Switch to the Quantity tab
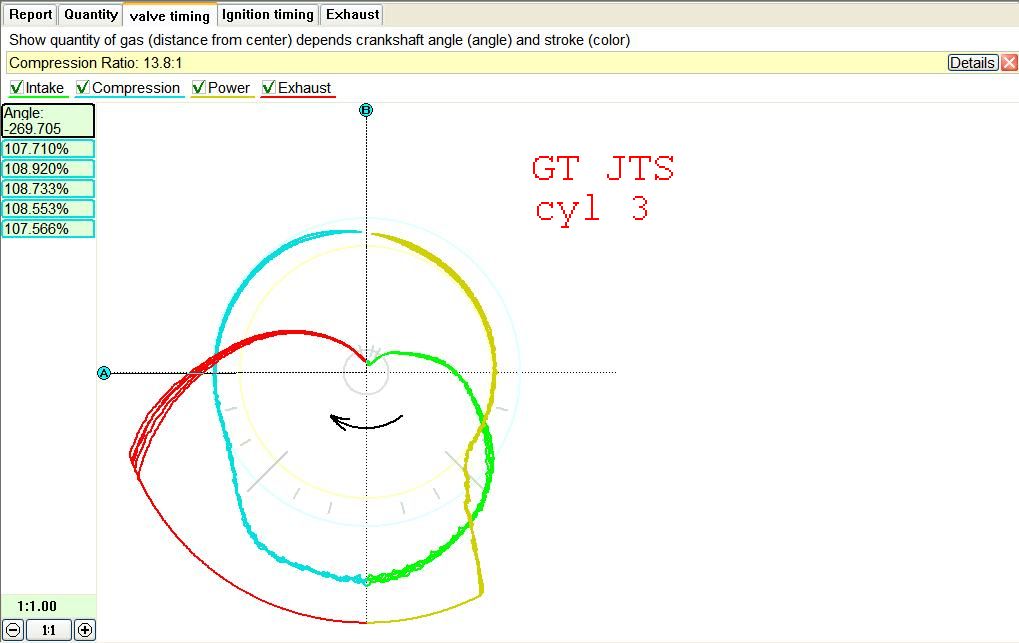1019x643 pixels. click(90, 14)
